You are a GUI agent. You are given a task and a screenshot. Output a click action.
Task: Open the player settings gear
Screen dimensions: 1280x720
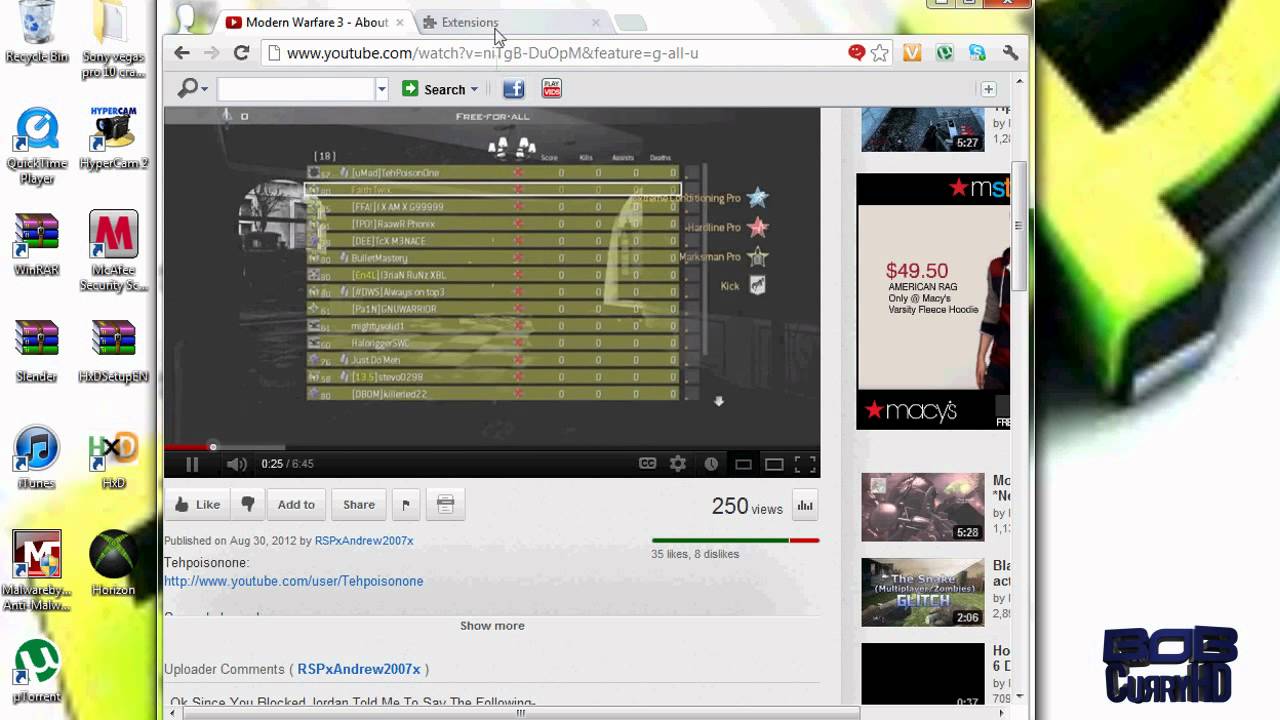coord(678,464)
